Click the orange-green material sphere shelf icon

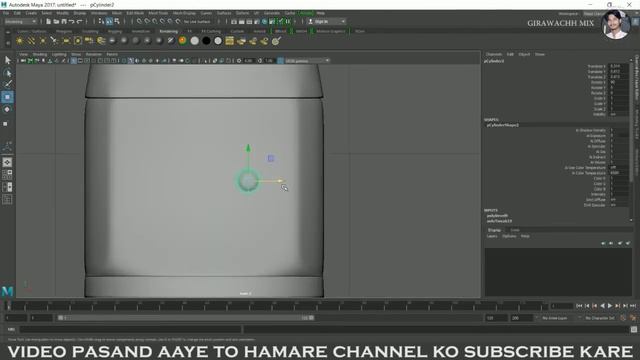click(182, 41)
